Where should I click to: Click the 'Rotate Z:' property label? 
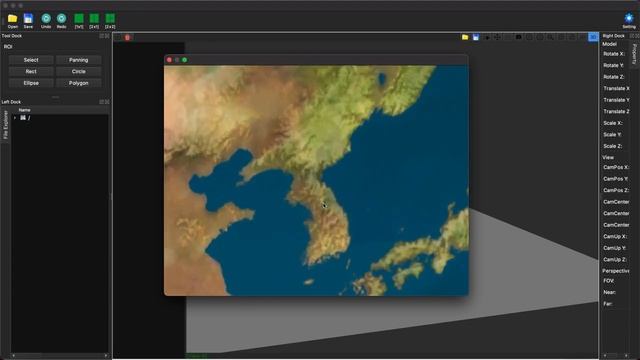pyautogui.click(x=613, y=77)
